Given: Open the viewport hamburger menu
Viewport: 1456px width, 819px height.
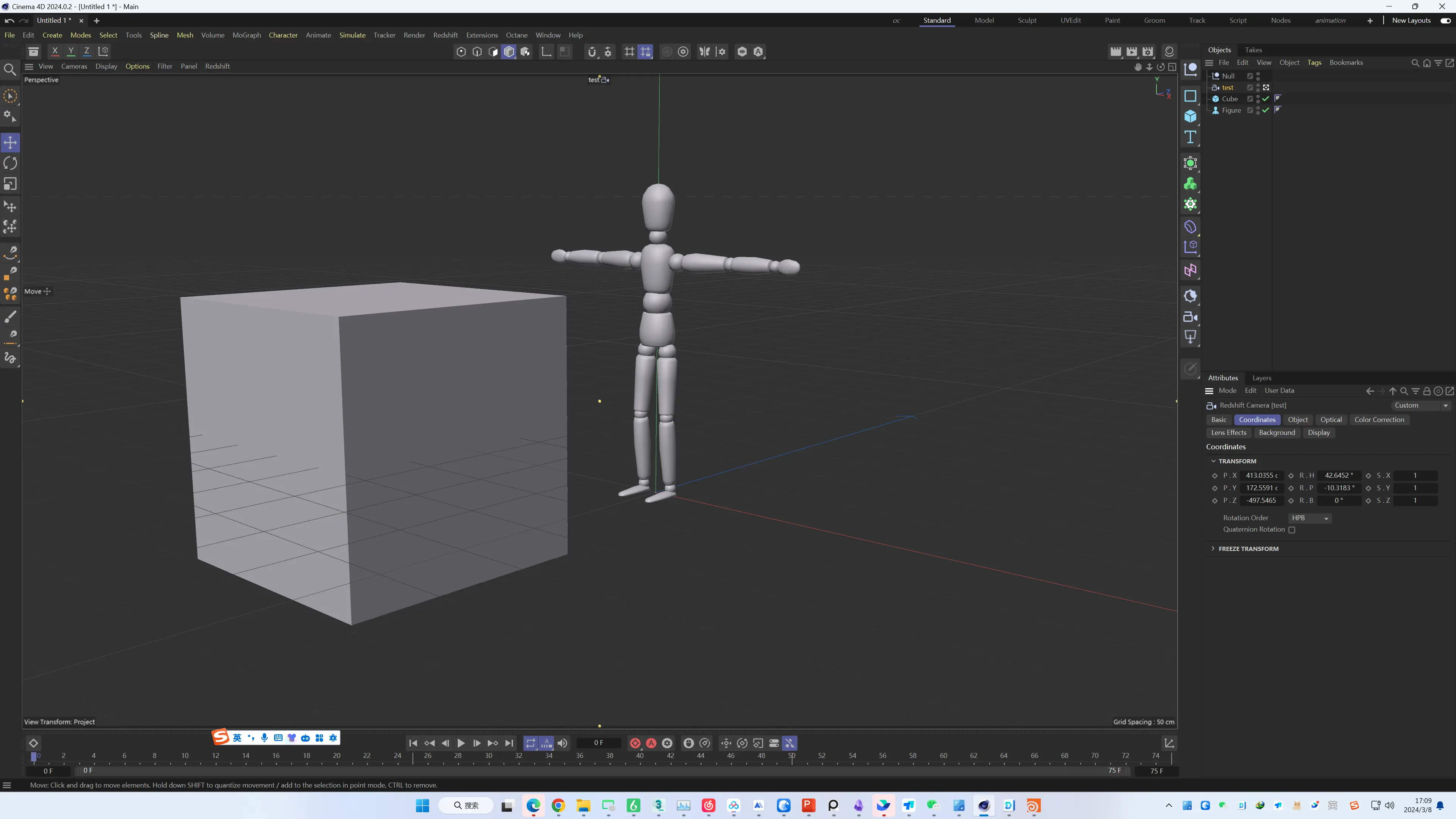Looking at the screenshot, I should pyautogui.click(x=29, y=66).
